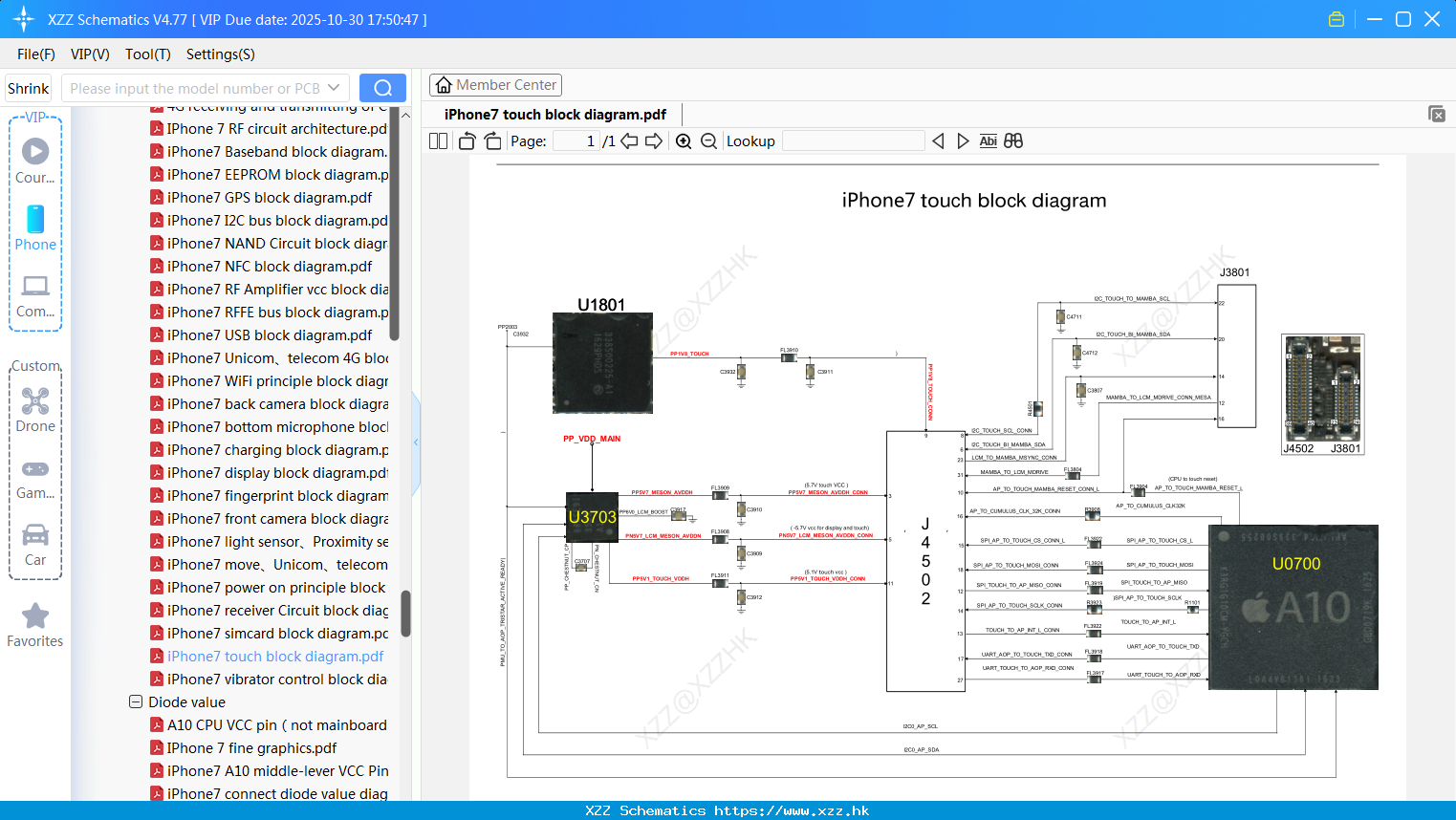The image size is (1456, 820).
Task: Open iPhone7 back camera block diagram
Action: 270,403
